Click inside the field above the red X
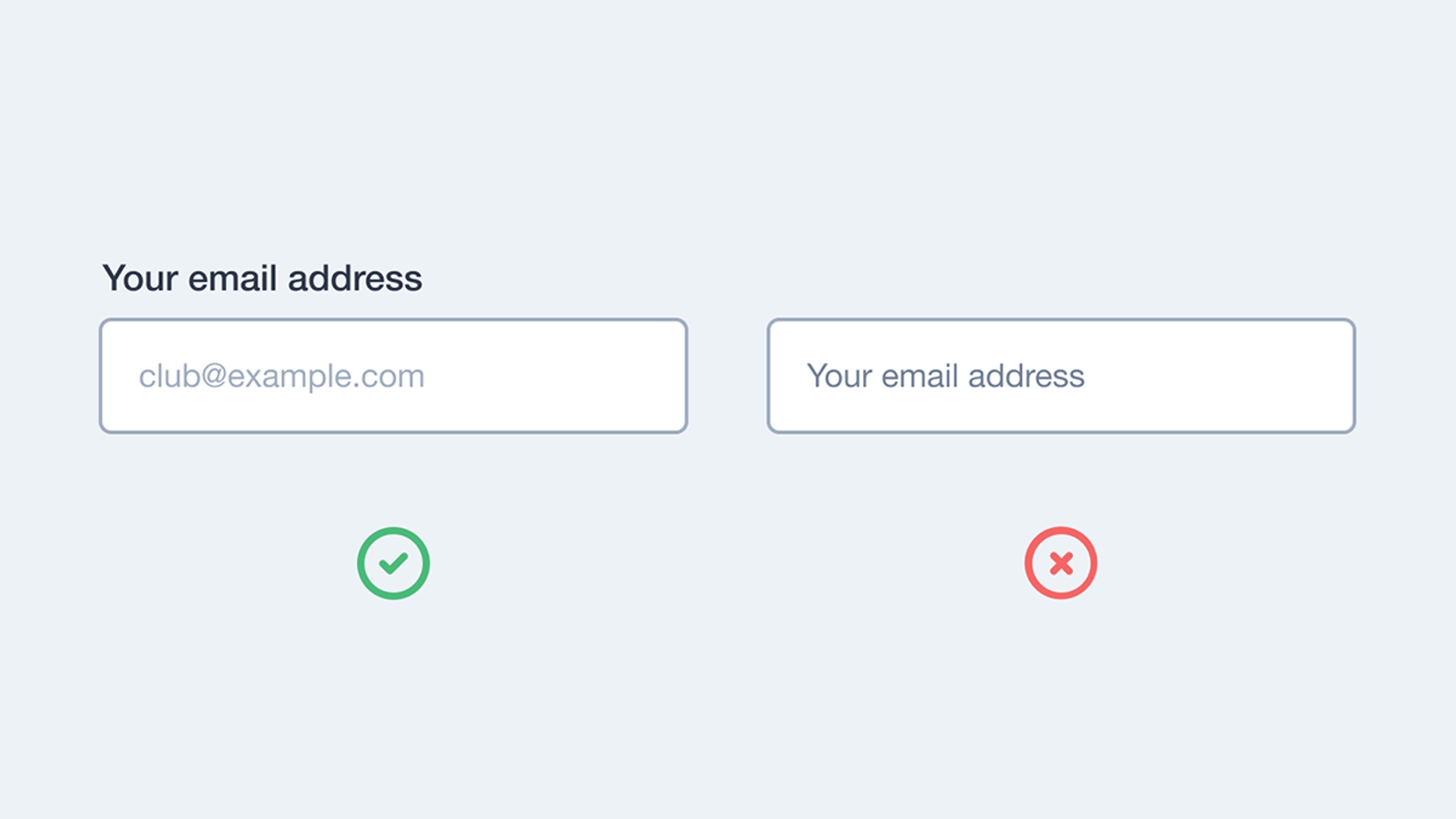 coord(1061,376)
